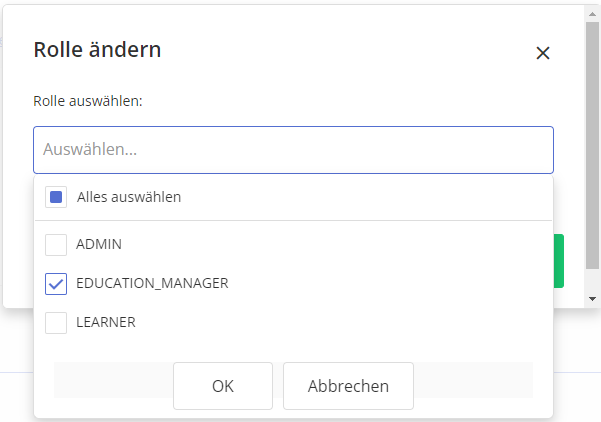Click the Rolle ändern dialog title
Image resolution: width=601 pixels, height=422 pixels.
coord(97,50)
